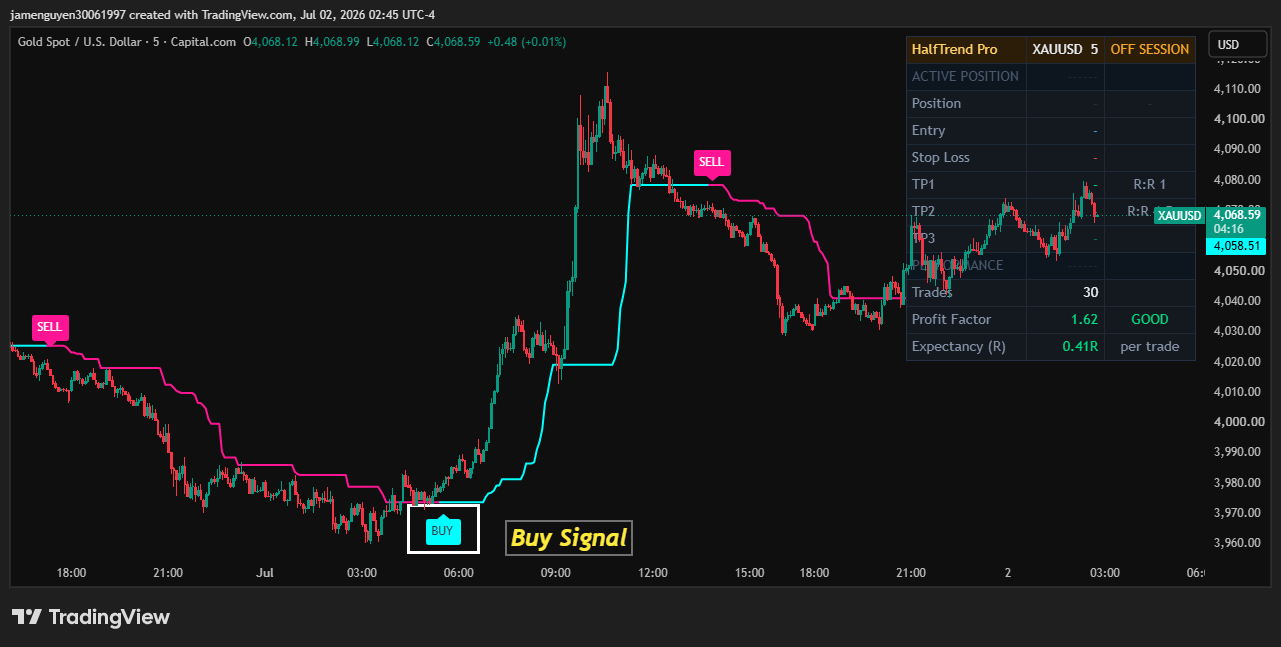Click the Entry row label
Viewport: 1281px width, 647px height.
(x=928, y=130)
